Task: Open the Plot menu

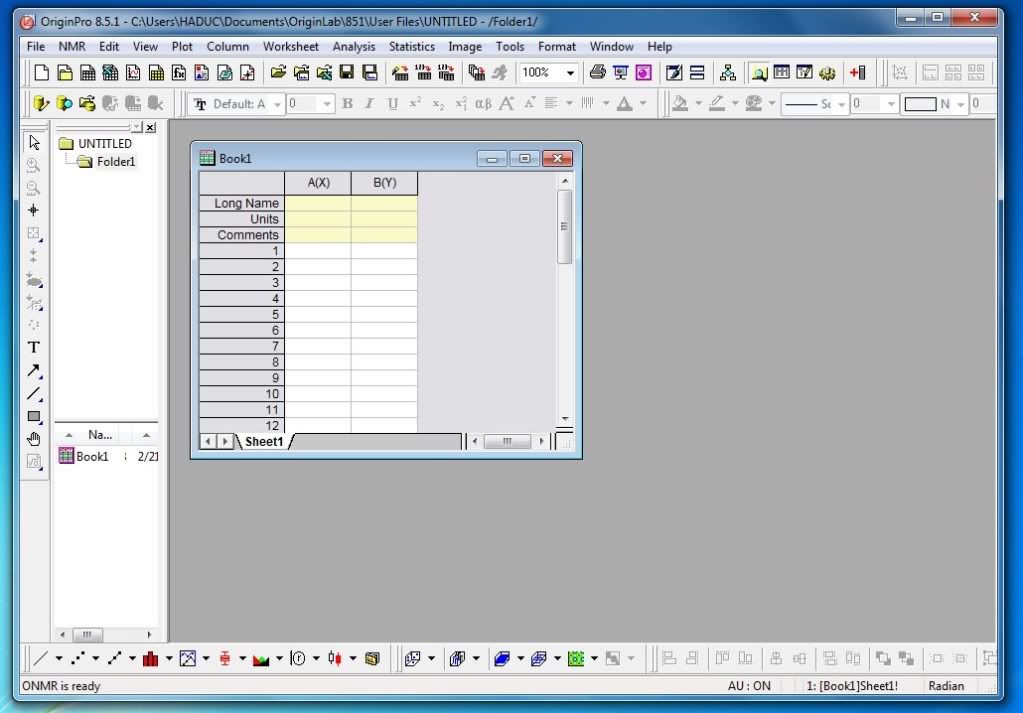Action: (182, 46)
